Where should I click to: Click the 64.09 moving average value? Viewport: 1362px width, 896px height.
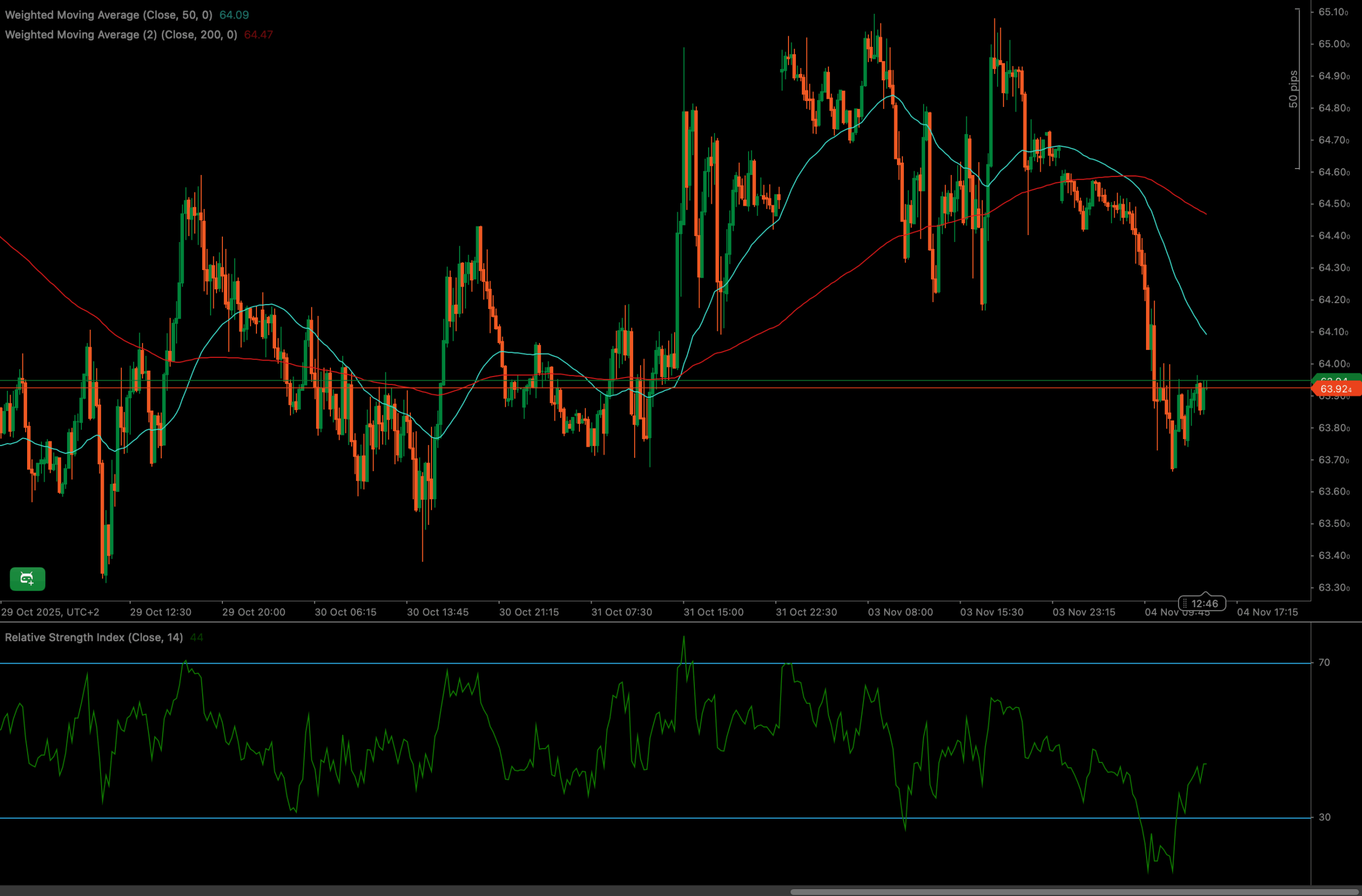click(x=234, y=15)
